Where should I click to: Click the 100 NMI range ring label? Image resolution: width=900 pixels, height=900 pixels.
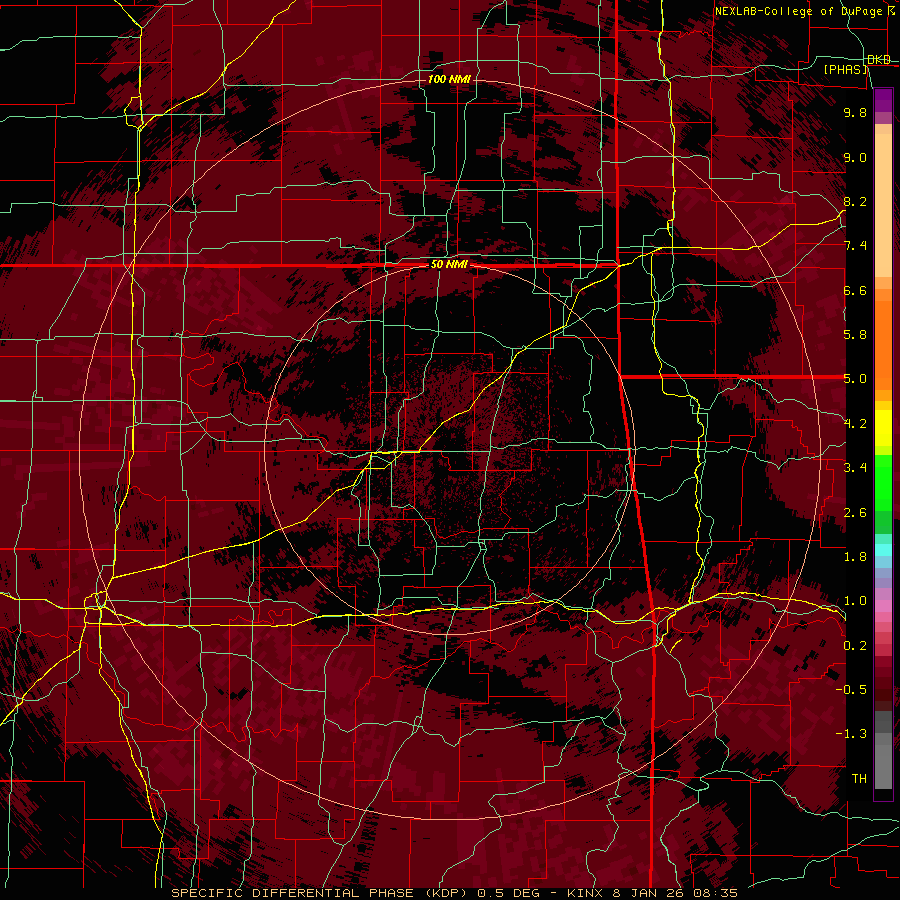click(449, 79)
